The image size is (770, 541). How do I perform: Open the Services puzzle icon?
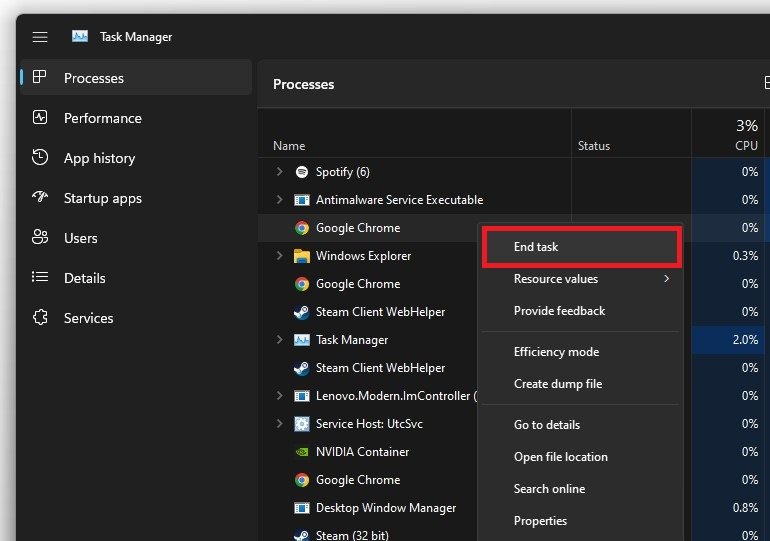pos(40,318)
